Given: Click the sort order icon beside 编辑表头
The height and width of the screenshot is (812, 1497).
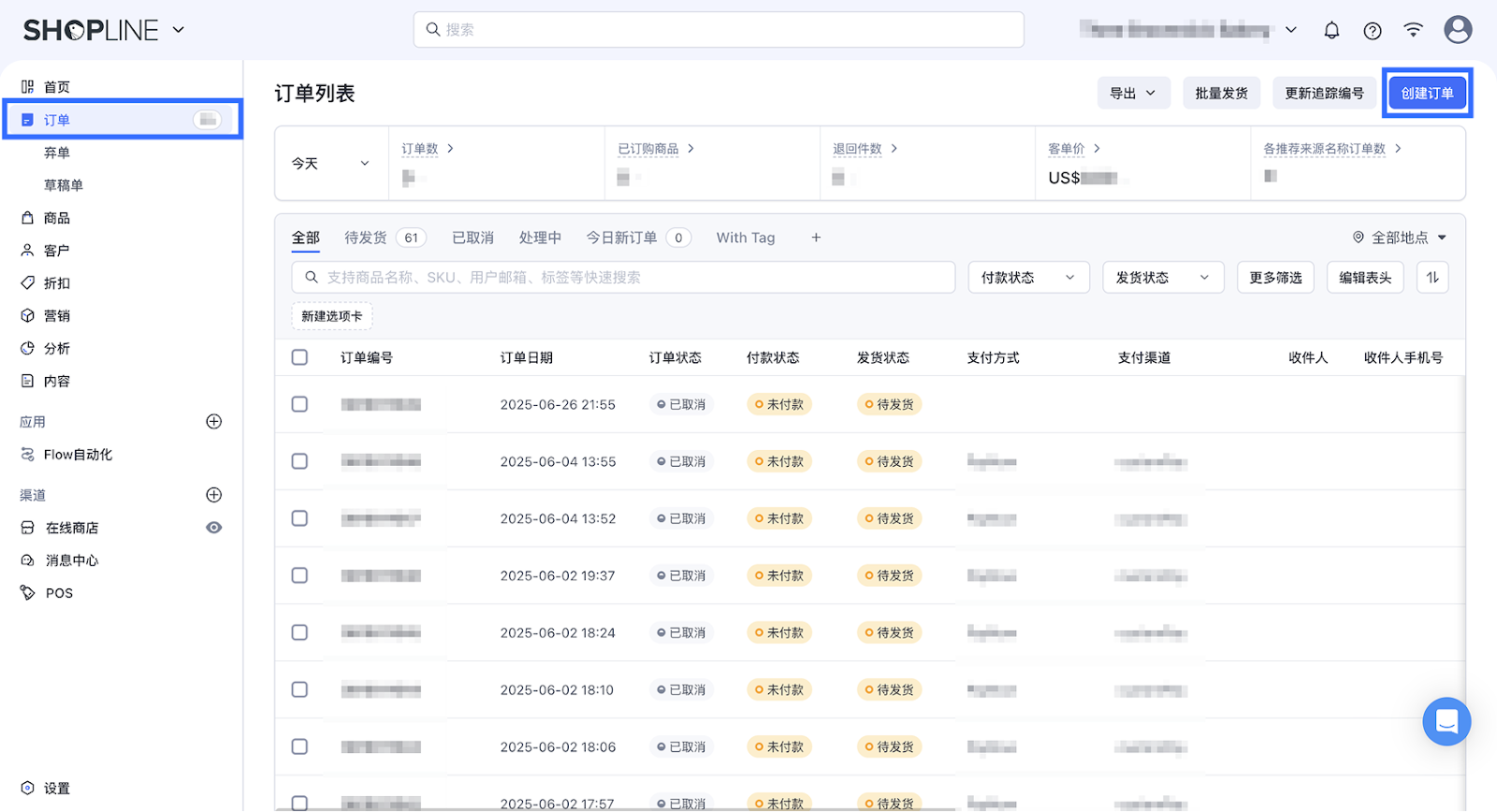Looking at the screenshot, I should (1432, 278).
